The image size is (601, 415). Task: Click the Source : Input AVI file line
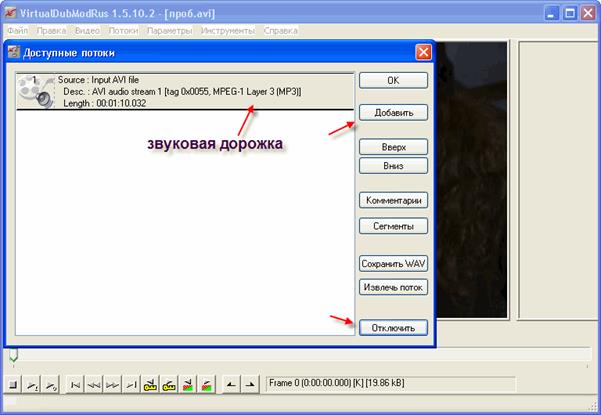(98, 80)
